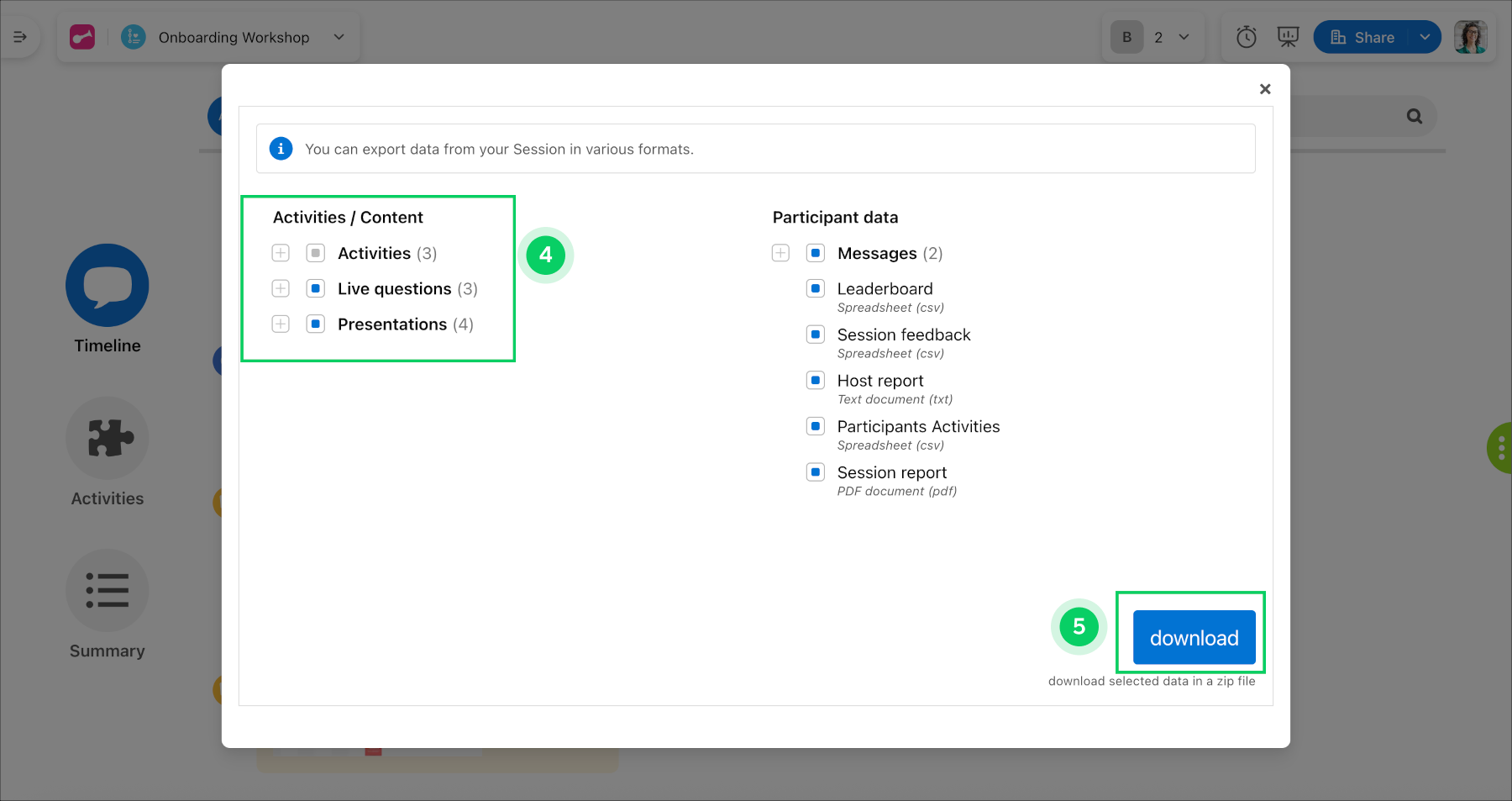Toggle the Activities (3) checkbox
Screen dimensions: 1512x801
coord(316,253)
